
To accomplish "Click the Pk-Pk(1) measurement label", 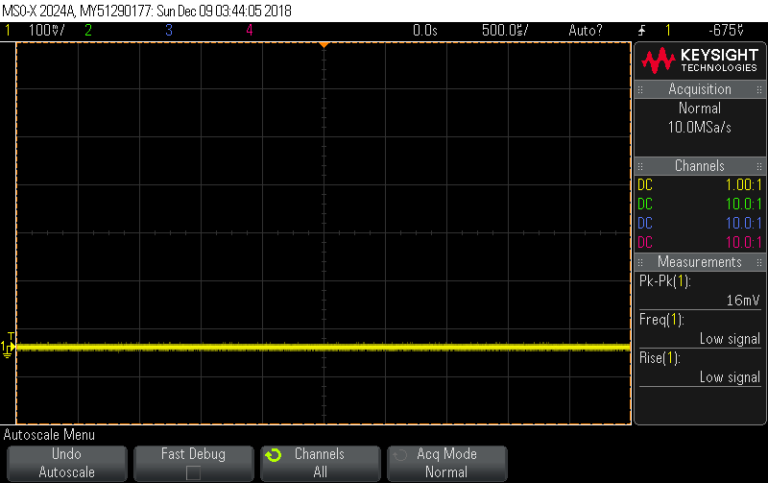I will pos(665,281).
